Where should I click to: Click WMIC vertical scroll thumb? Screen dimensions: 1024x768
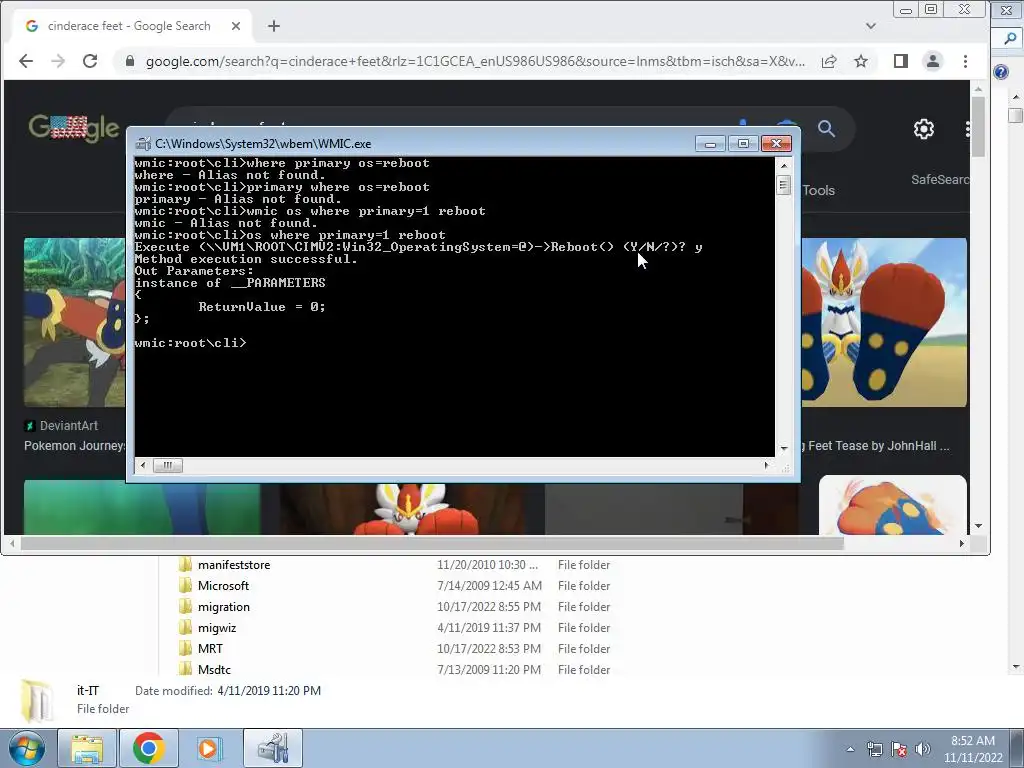(784, 185)
